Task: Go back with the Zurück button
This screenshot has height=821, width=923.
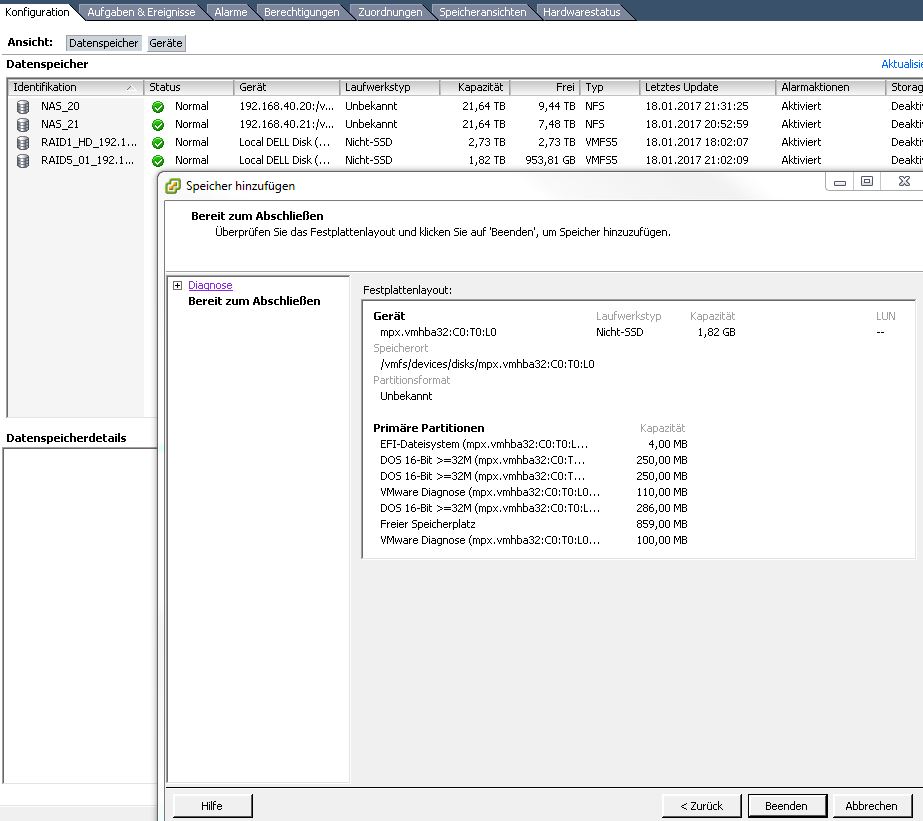Action: 701,805
